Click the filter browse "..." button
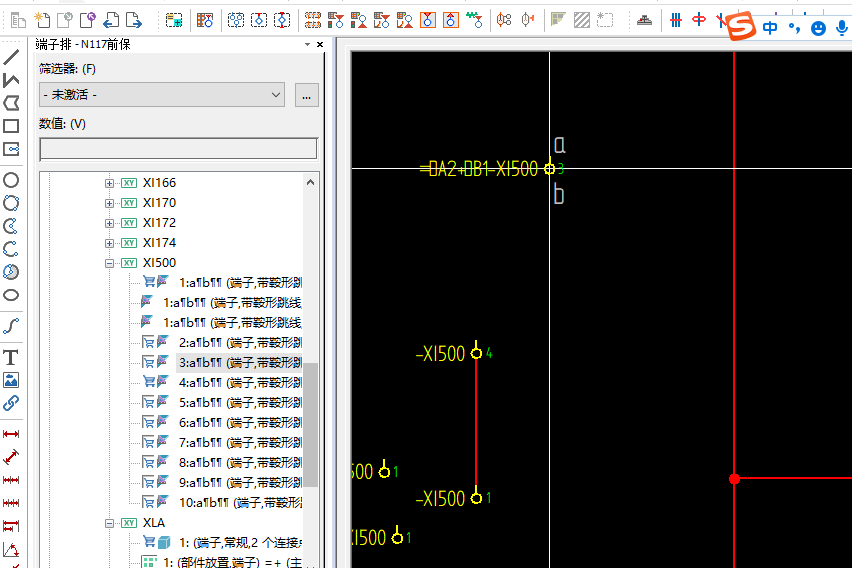 tap(306, 95)
